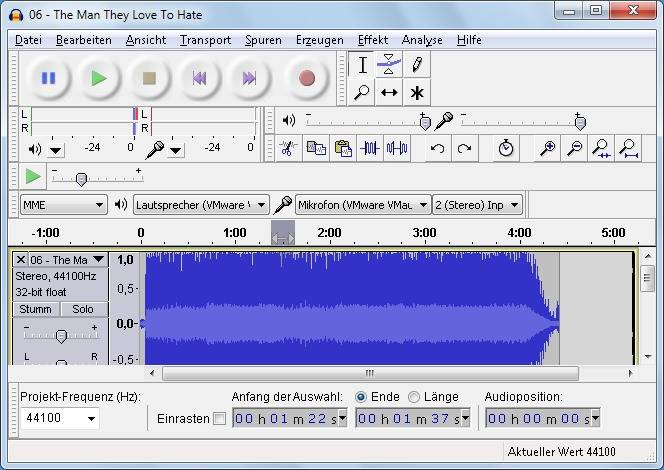This screenshot has height=470, width=664.
Task: Click the timeline ruler at 3:00
Action: [424, 233]
